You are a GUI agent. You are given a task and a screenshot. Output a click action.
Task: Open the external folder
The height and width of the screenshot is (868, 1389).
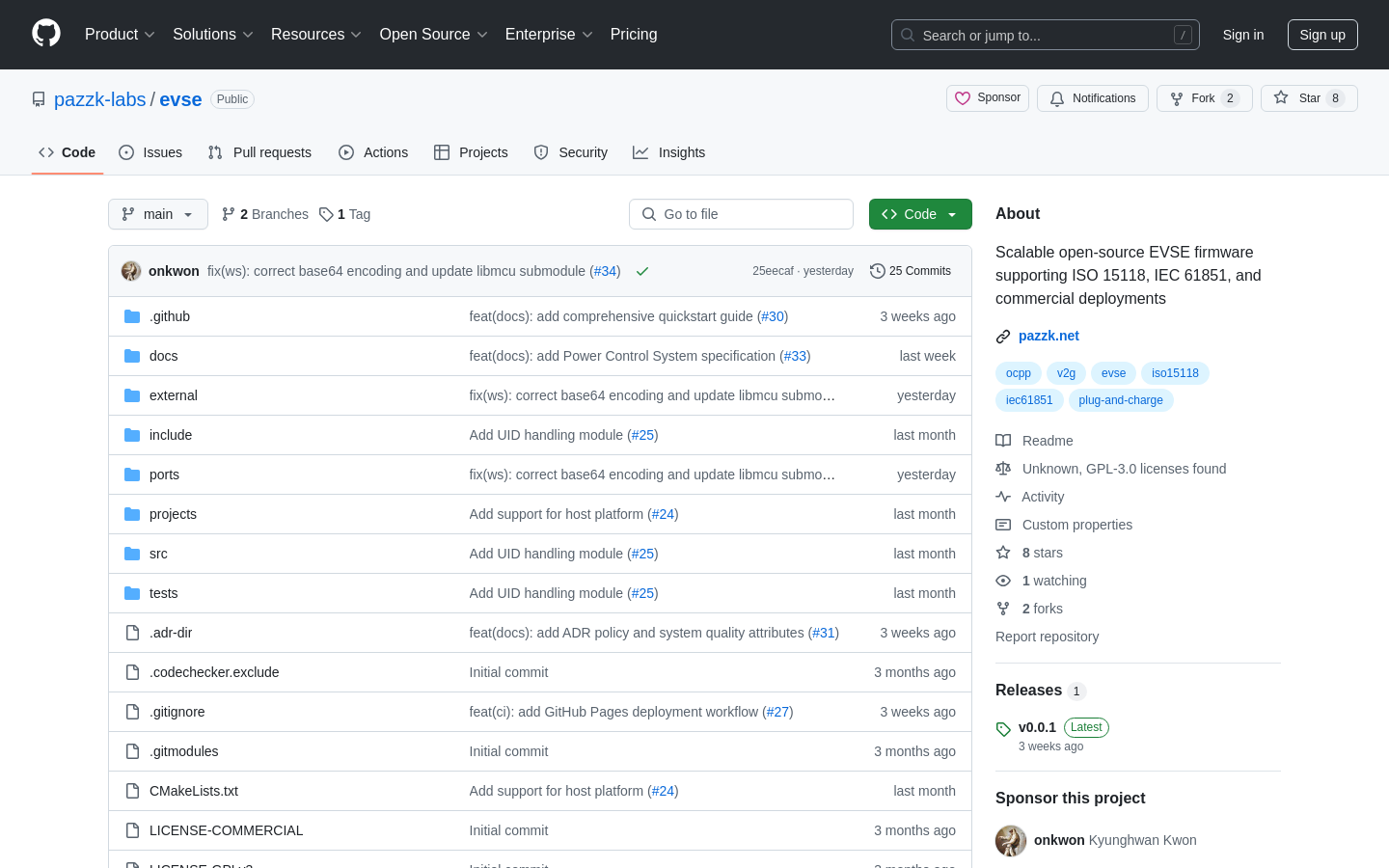click(x=174, y=395)
